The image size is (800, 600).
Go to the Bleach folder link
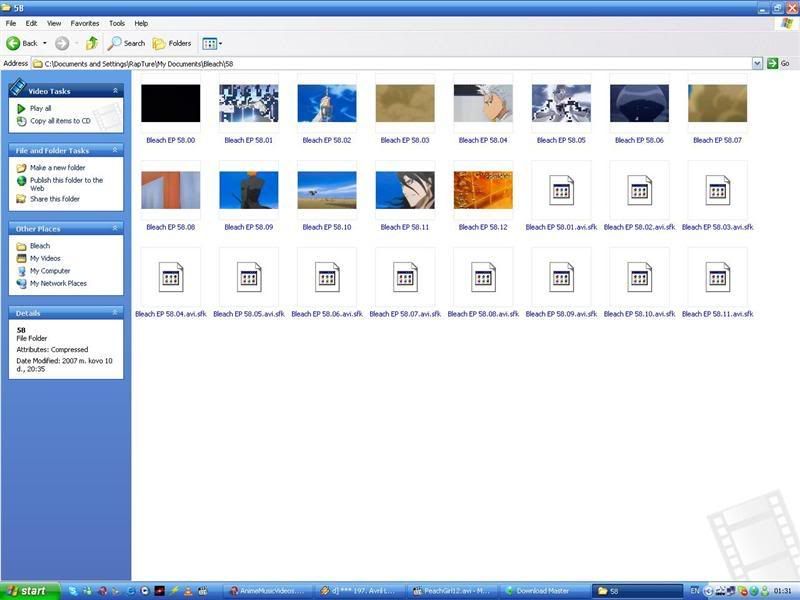(33, 246)
